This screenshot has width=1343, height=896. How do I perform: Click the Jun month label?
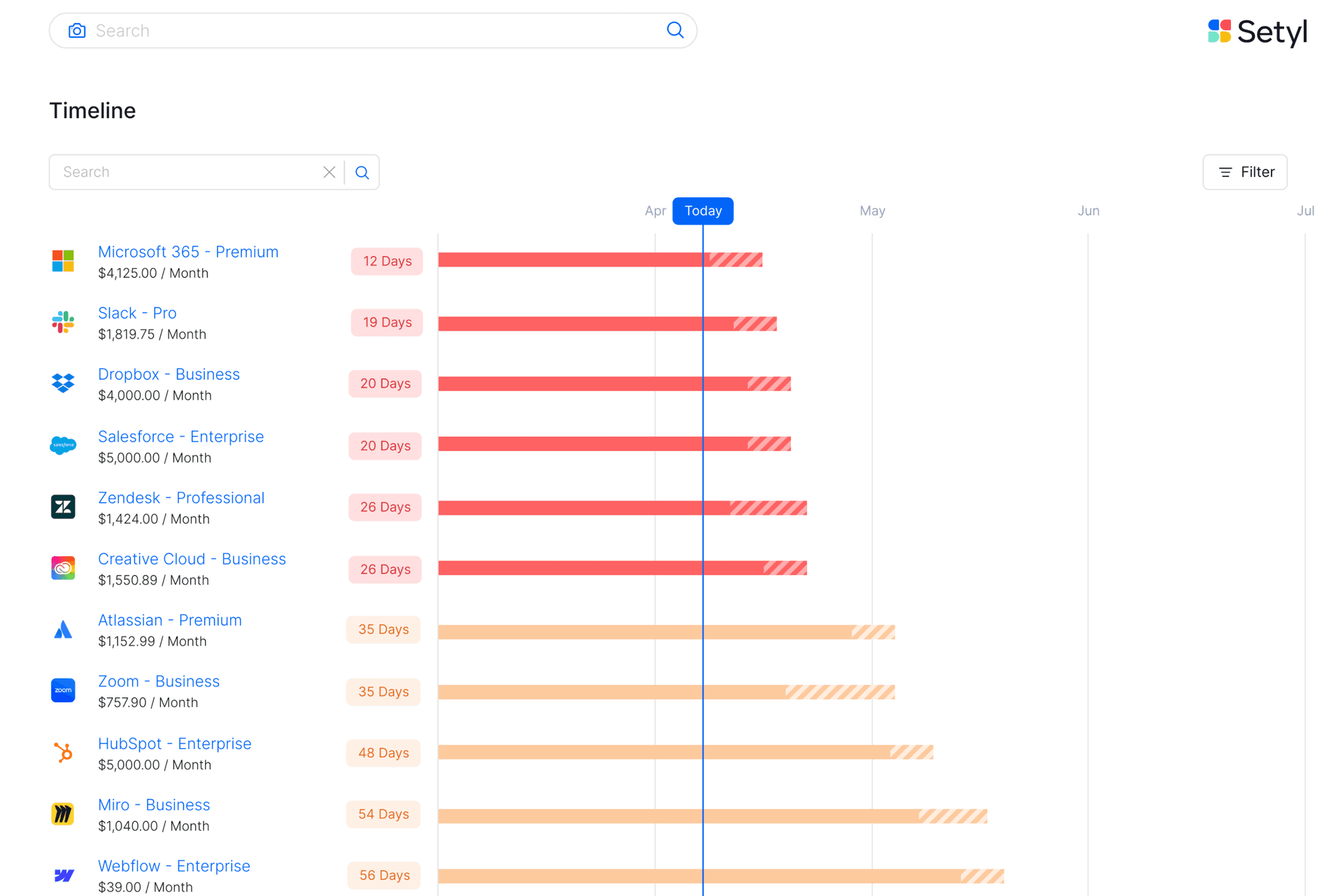point(1088,211)
